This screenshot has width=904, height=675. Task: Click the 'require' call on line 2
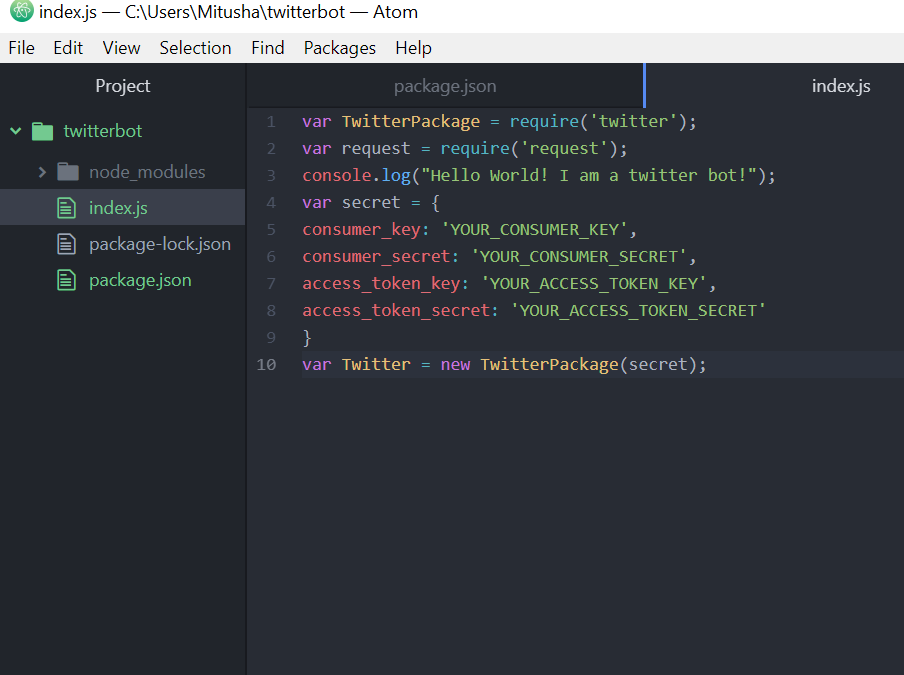click(475, 149)
